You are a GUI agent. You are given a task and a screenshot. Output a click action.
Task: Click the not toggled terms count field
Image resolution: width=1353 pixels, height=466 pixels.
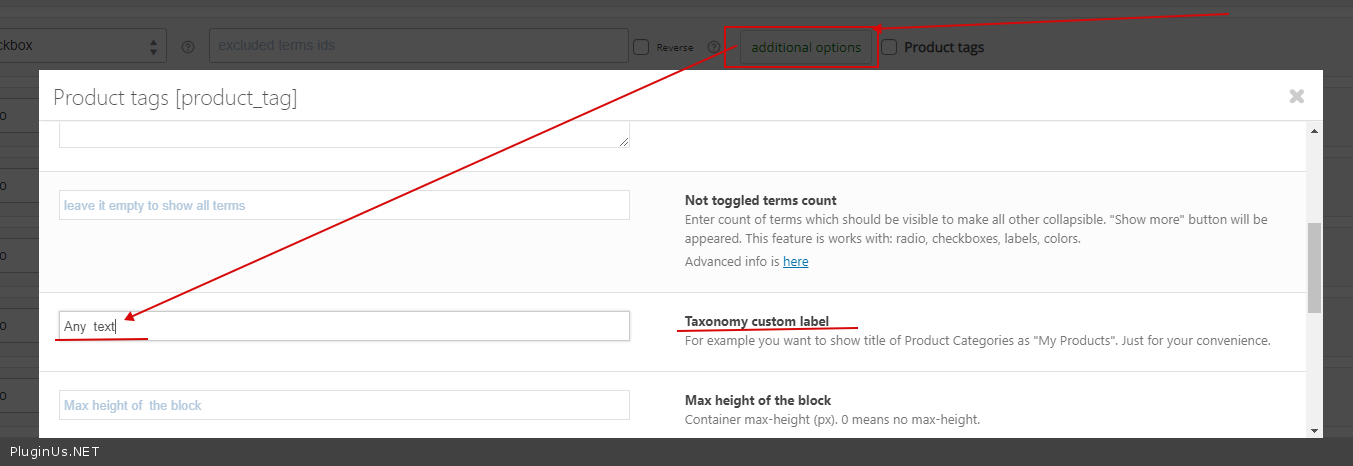click(344, 205)
